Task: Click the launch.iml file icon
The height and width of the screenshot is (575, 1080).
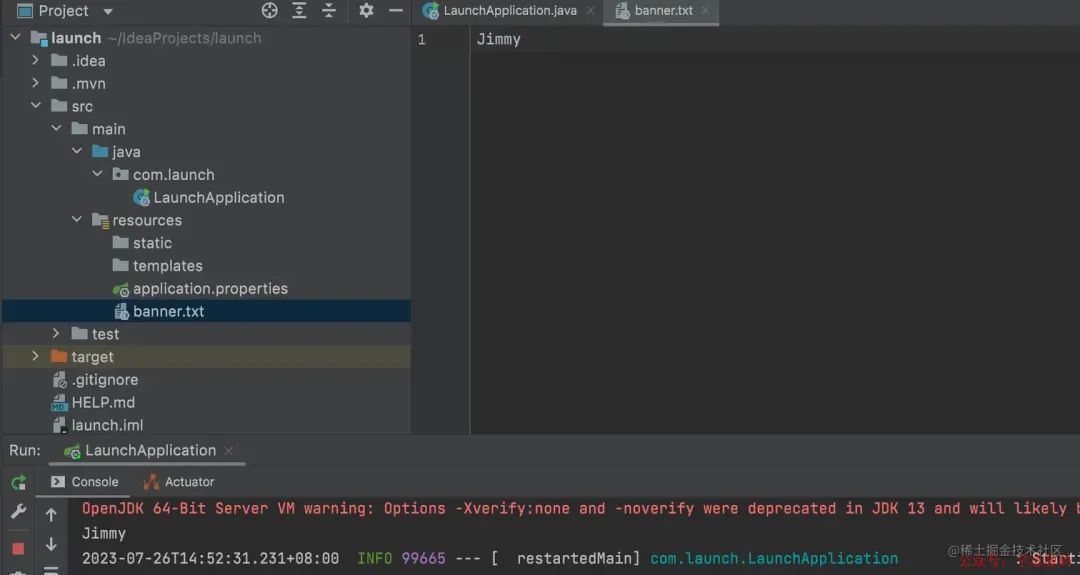Action: click(60, 426)
